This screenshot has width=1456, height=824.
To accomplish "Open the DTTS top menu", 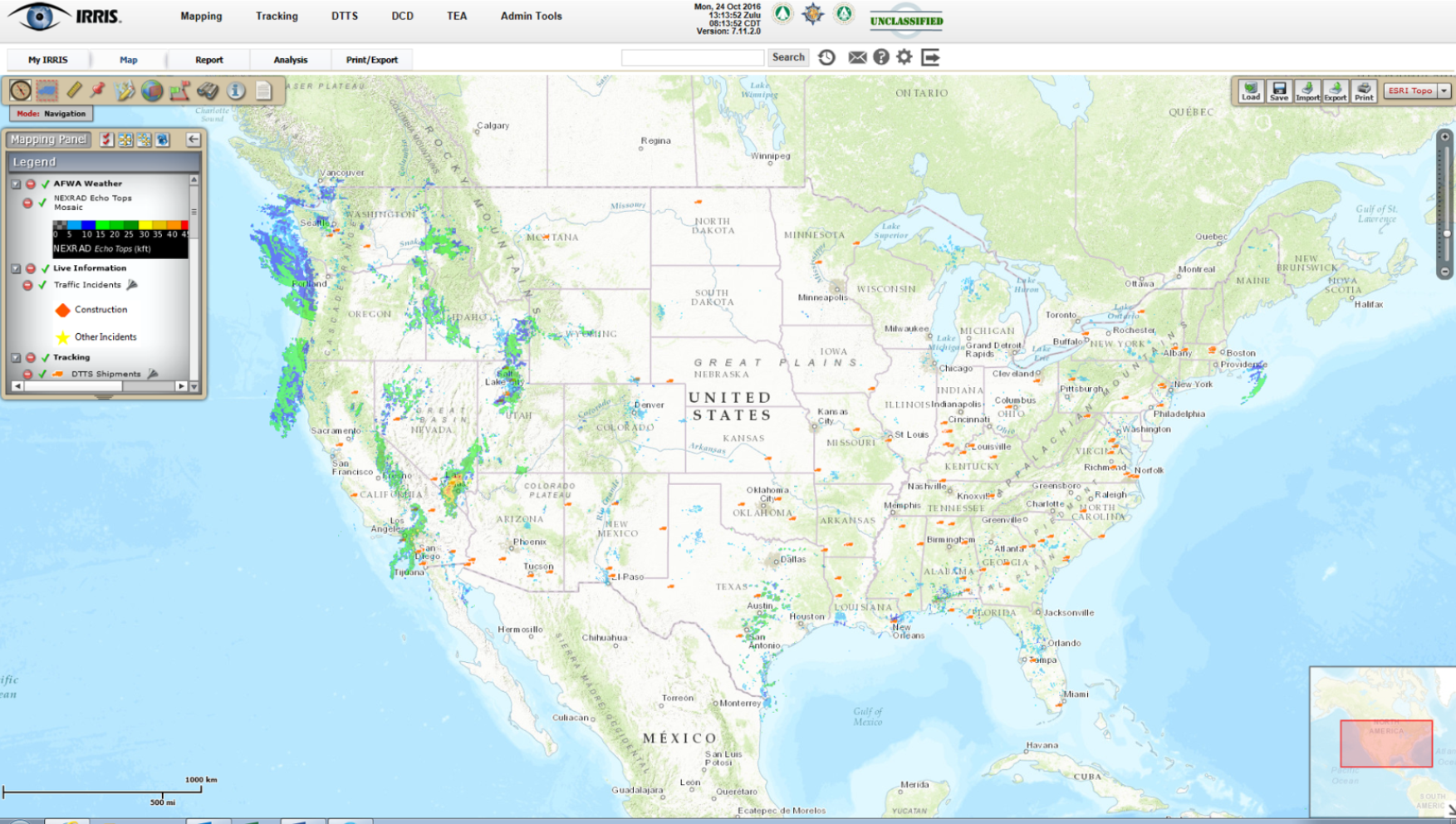I will (345, 16).
